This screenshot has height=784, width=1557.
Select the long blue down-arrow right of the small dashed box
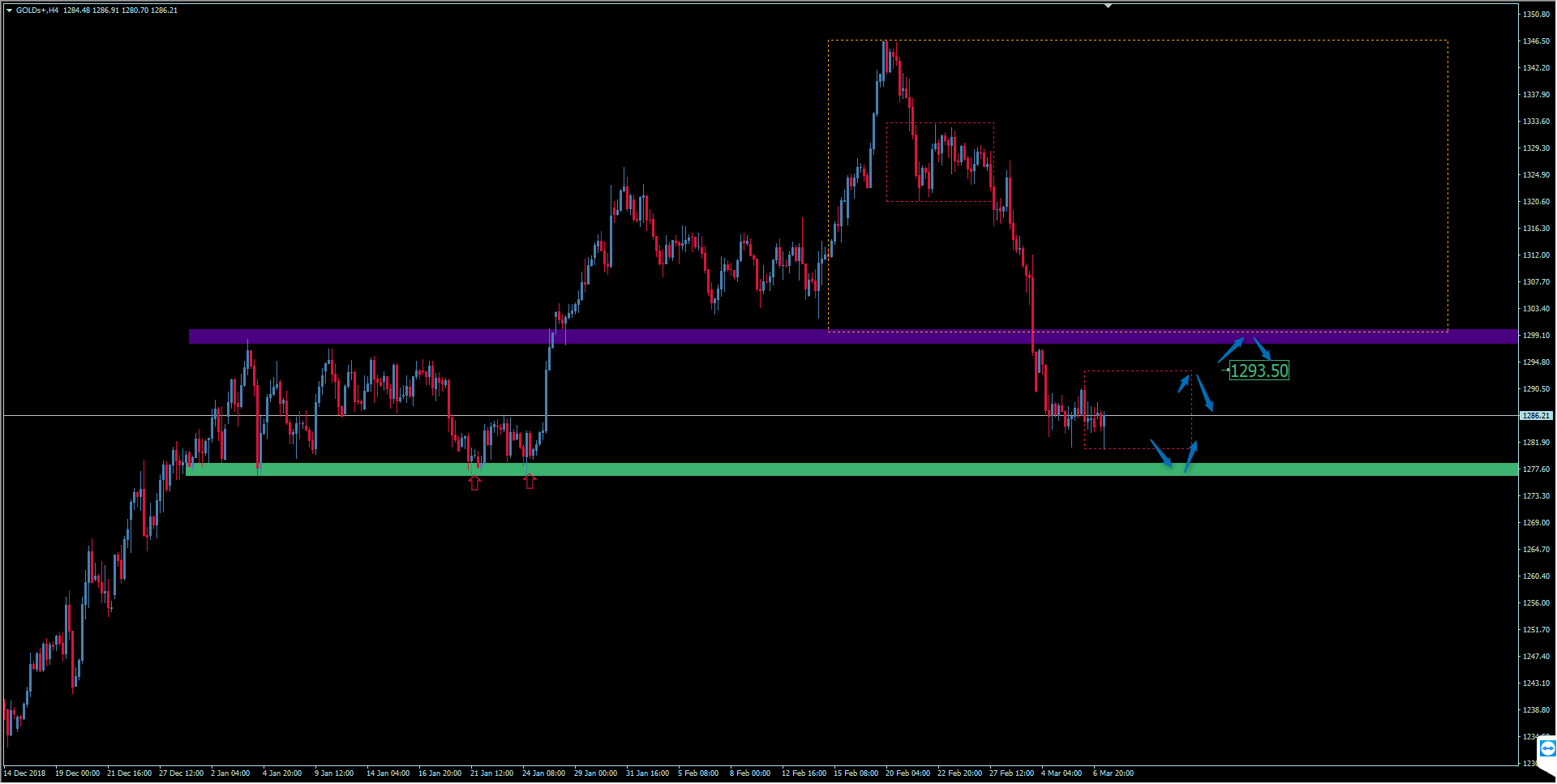(x=1205, y=393)
